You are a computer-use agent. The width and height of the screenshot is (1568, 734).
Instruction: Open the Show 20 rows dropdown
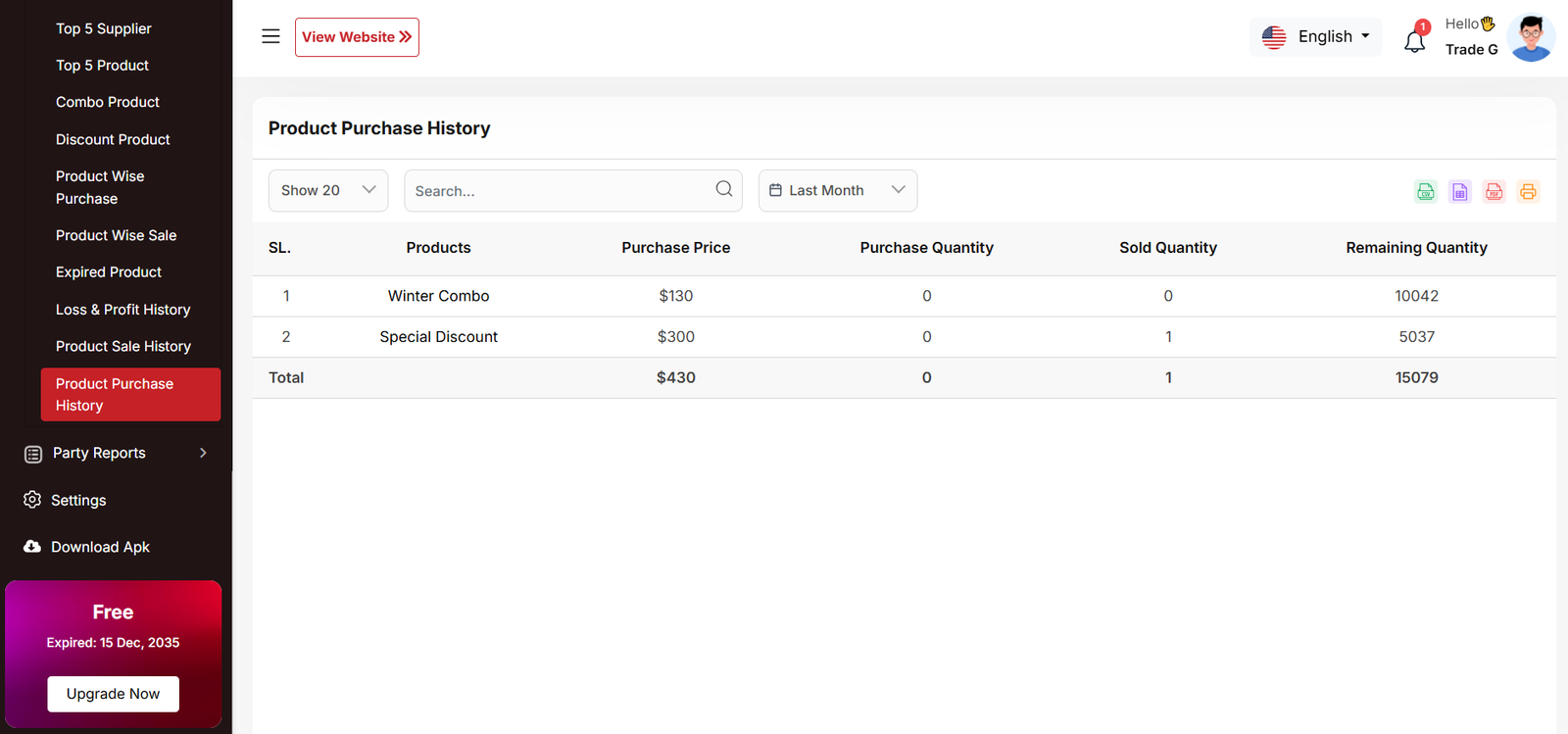[x=328, y=190]
